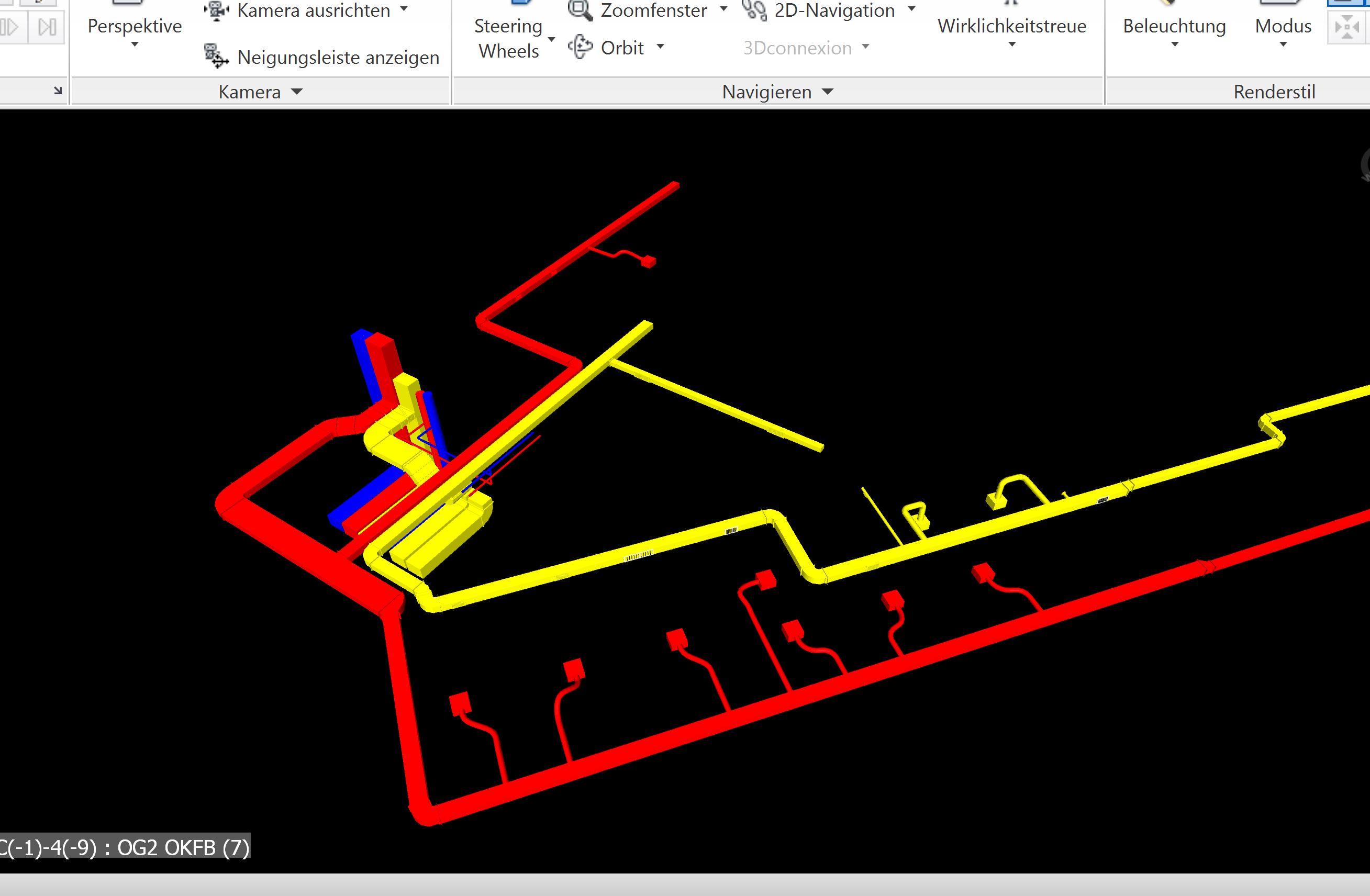Expand the Zoomfenster dropdown arrow
The width and height of the screenshot is (1370, 896).
point(724,9)
